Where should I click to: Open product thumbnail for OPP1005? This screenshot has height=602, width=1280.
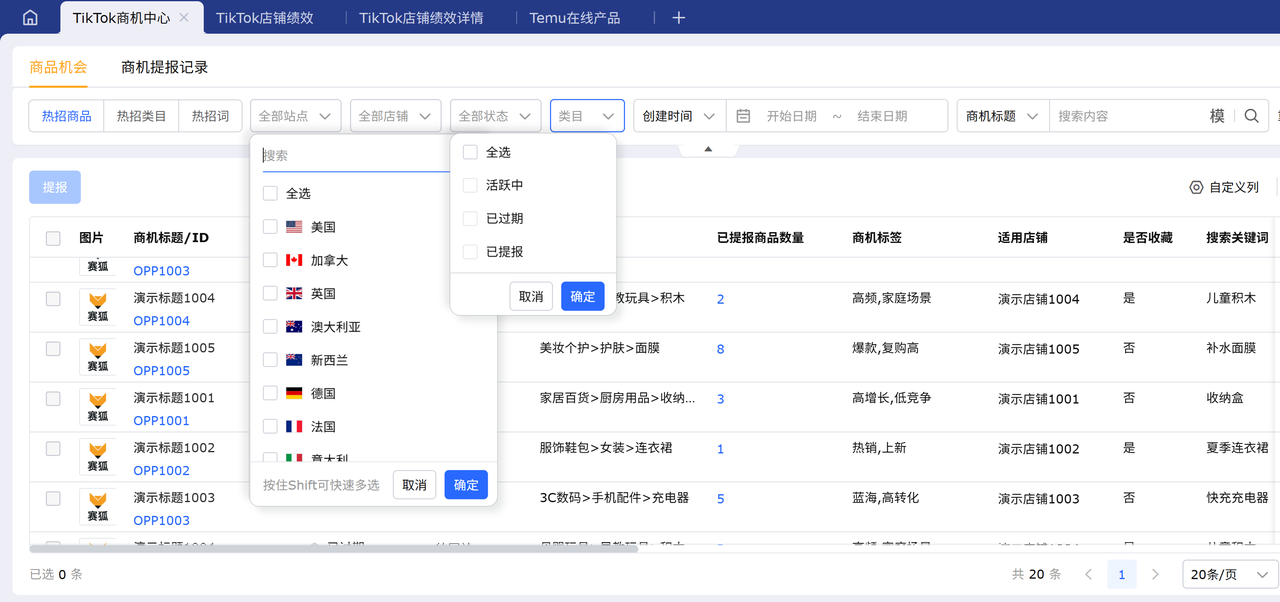tap(98, 356)
